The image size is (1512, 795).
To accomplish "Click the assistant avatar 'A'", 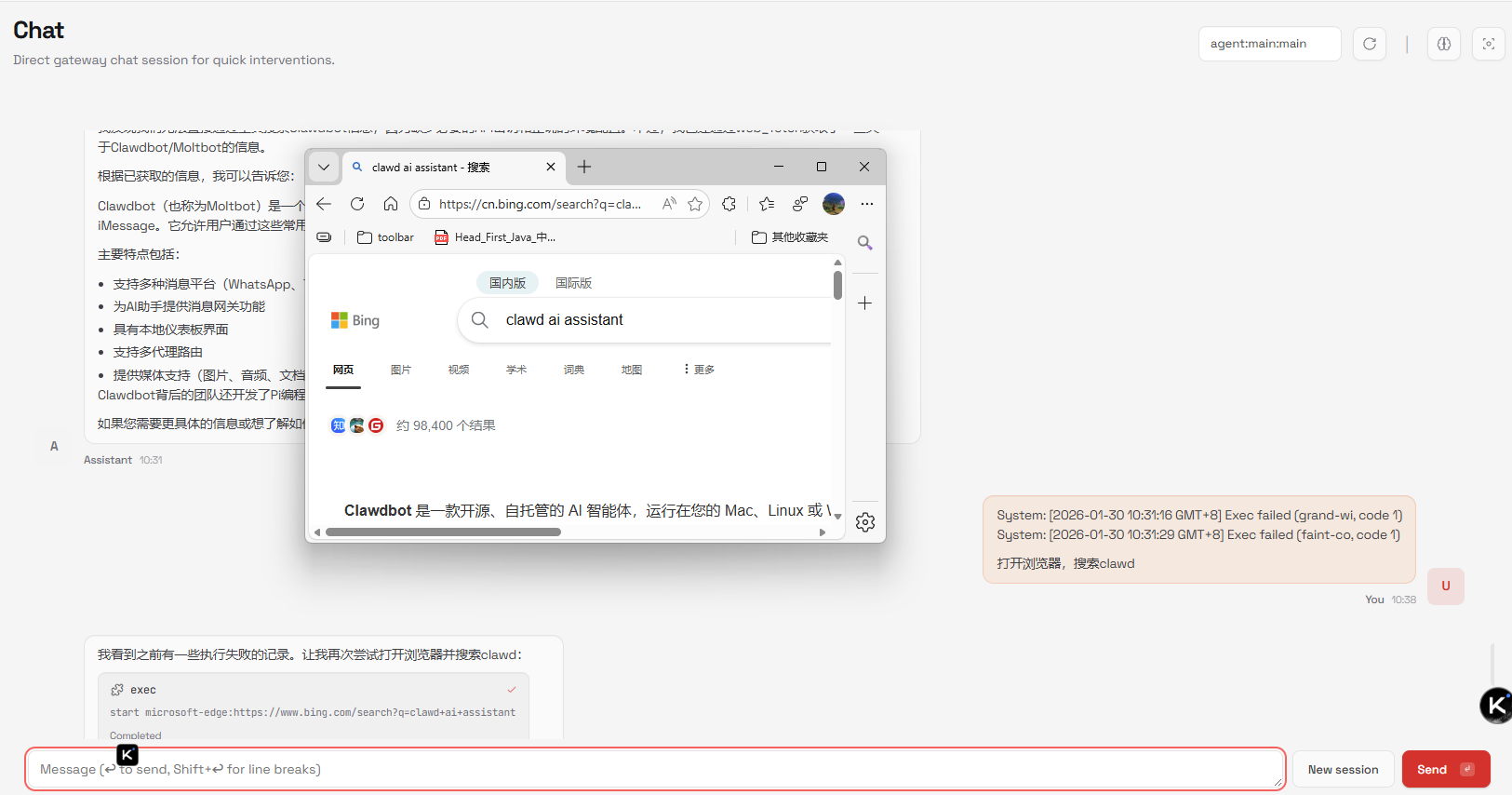I will tap(54, 446).
